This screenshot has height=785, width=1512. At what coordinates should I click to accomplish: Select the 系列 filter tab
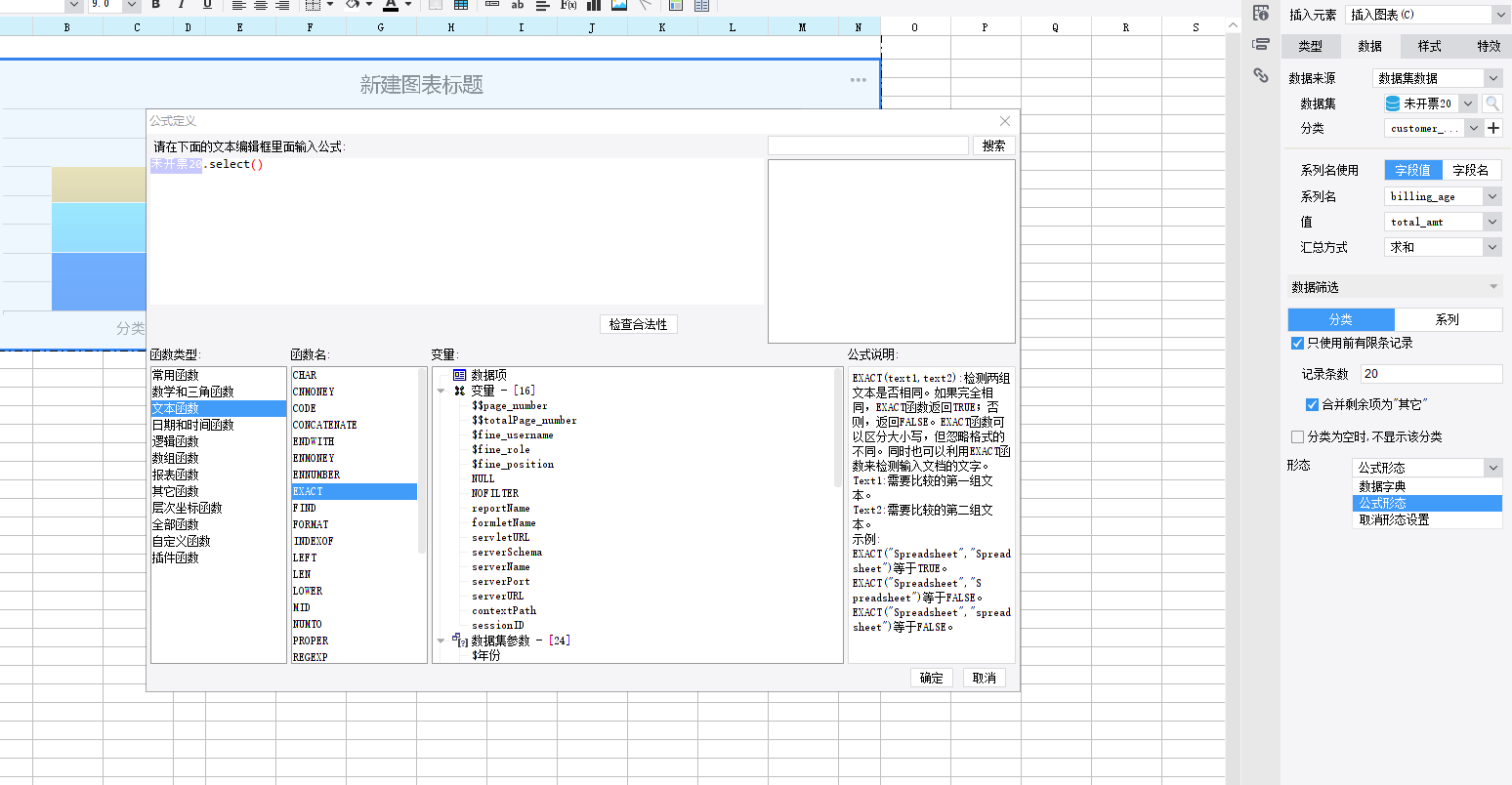coord(1448,319)
